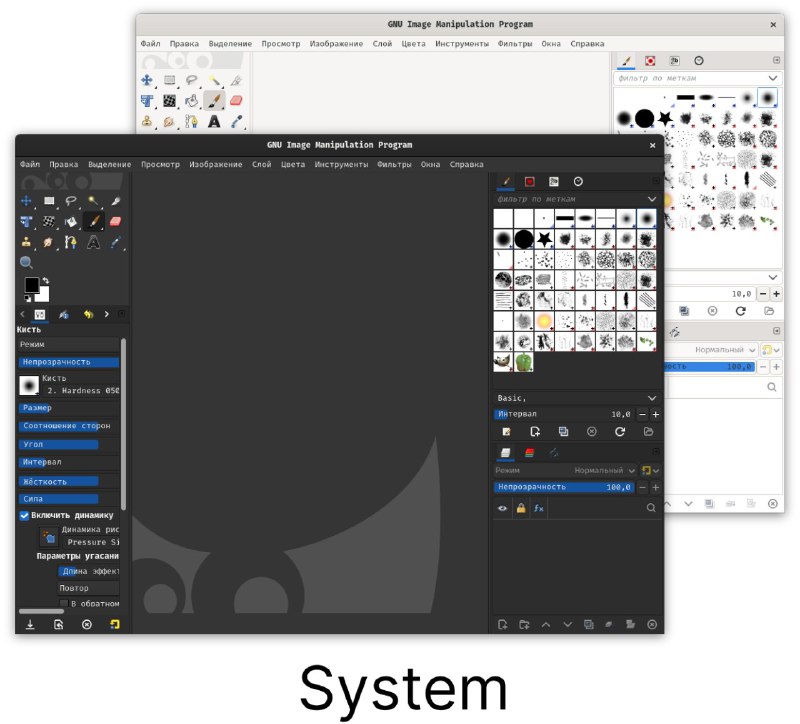The width and height of the screenshot is (800, 724).
Task: Select the Eraser tool in light window
Action: (x=236, y=101)
